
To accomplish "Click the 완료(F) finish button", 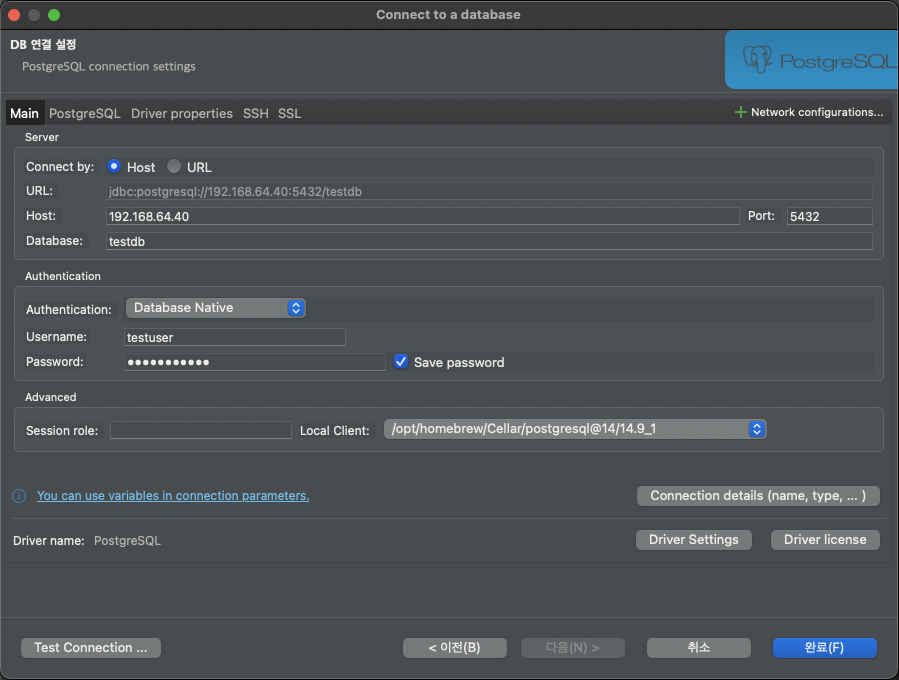I will (x=824, y=648).
